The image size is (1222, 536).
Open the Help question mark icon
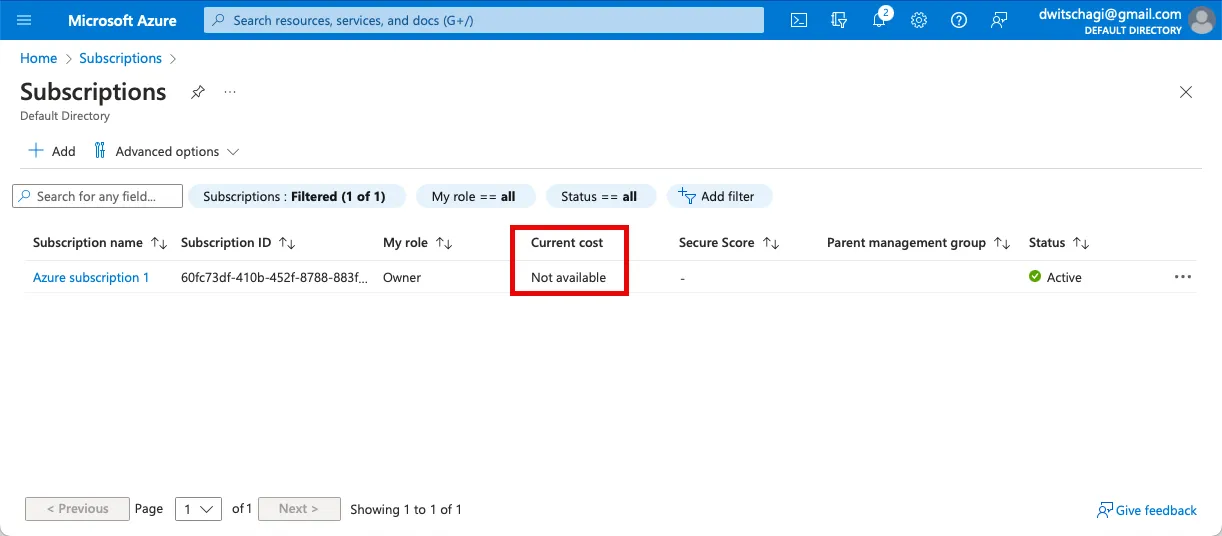point(959,20)
